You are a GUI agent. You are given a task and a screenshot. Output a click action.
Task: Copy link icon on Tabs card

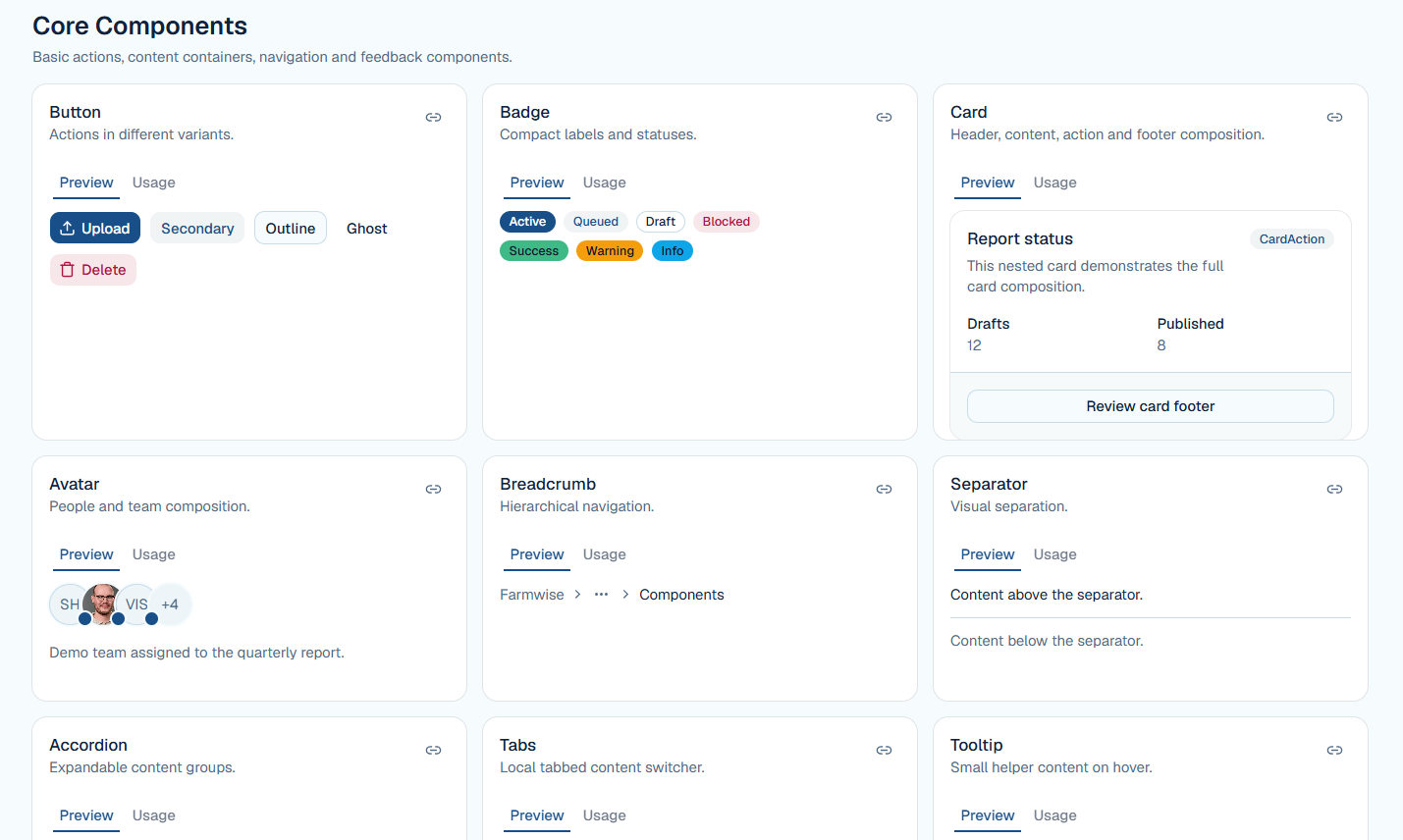[884, 750]
